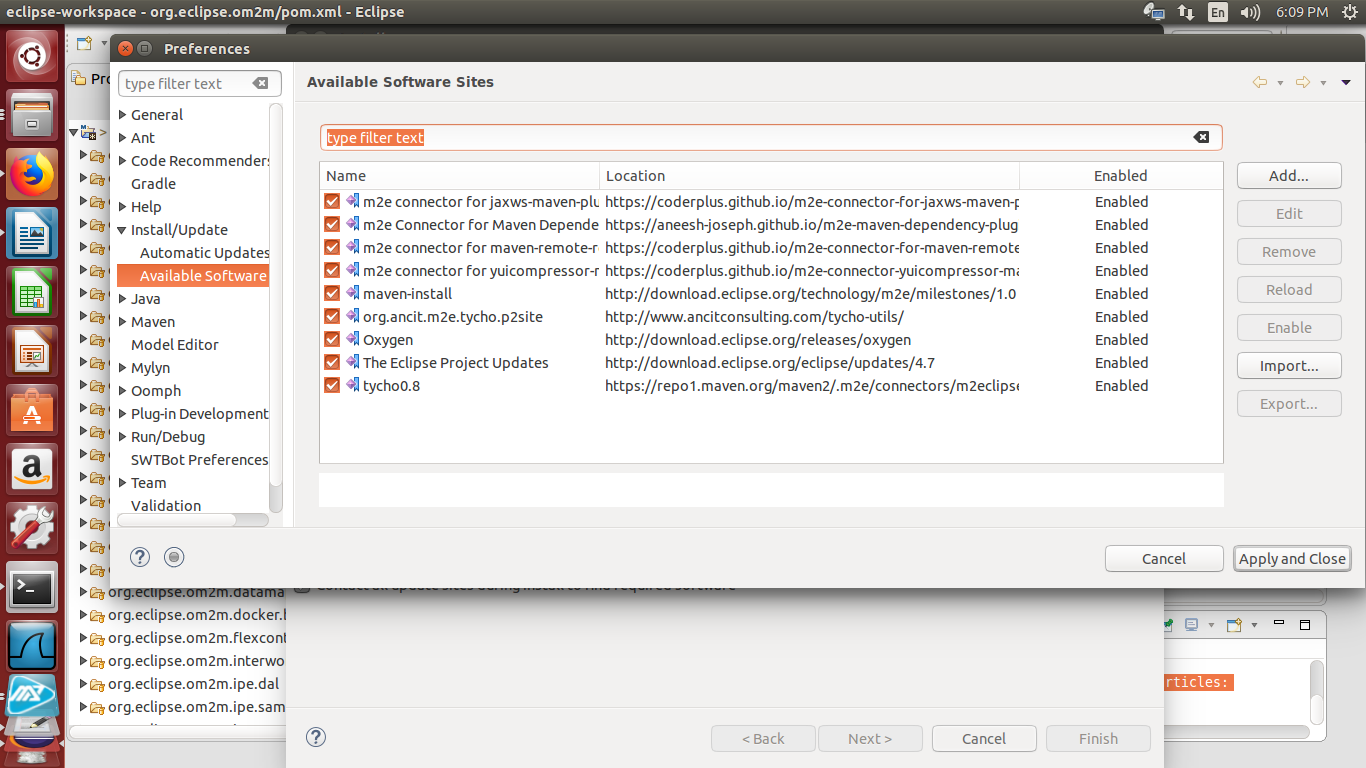The image size is (1366, 768).
Task: Open Wireshark from the dock
Action: [x=32, y=647]
